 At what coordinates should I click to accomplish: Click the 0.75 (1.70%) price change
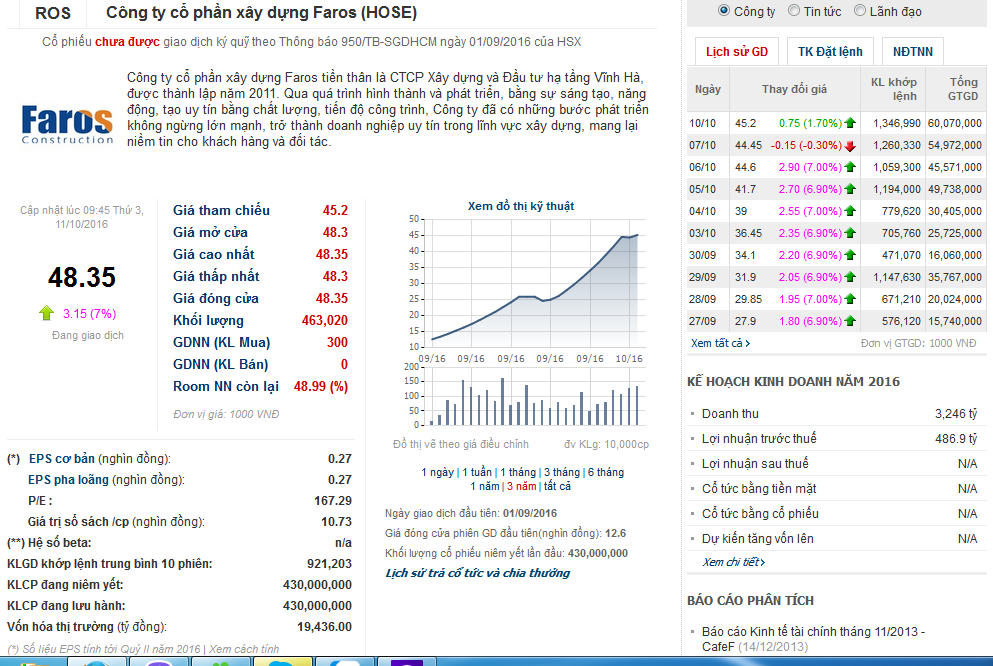point(810,123)
